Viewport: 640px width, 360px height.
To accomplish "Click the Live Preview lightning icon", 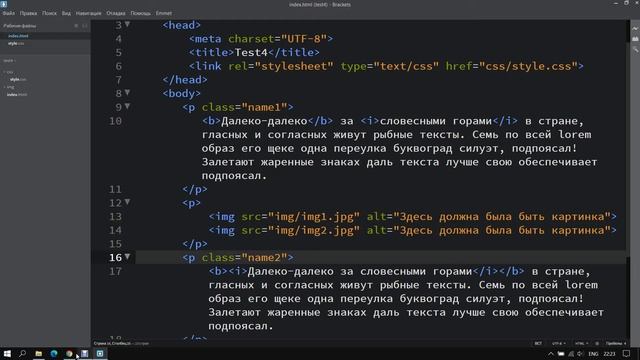I will coord(635,29).
